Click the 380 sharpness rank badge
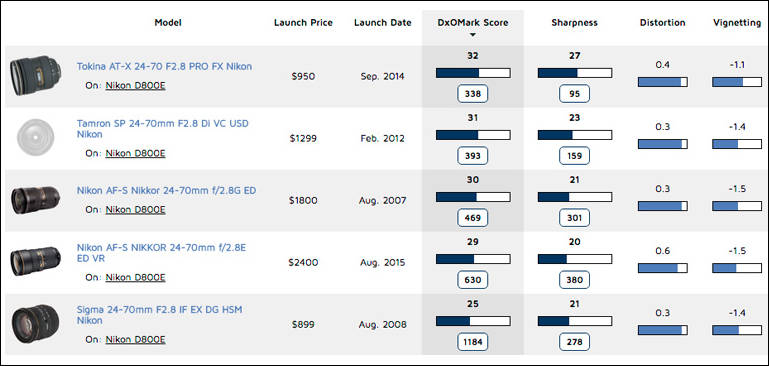Screen dimensions: 769x366 (x=574, y=280)
